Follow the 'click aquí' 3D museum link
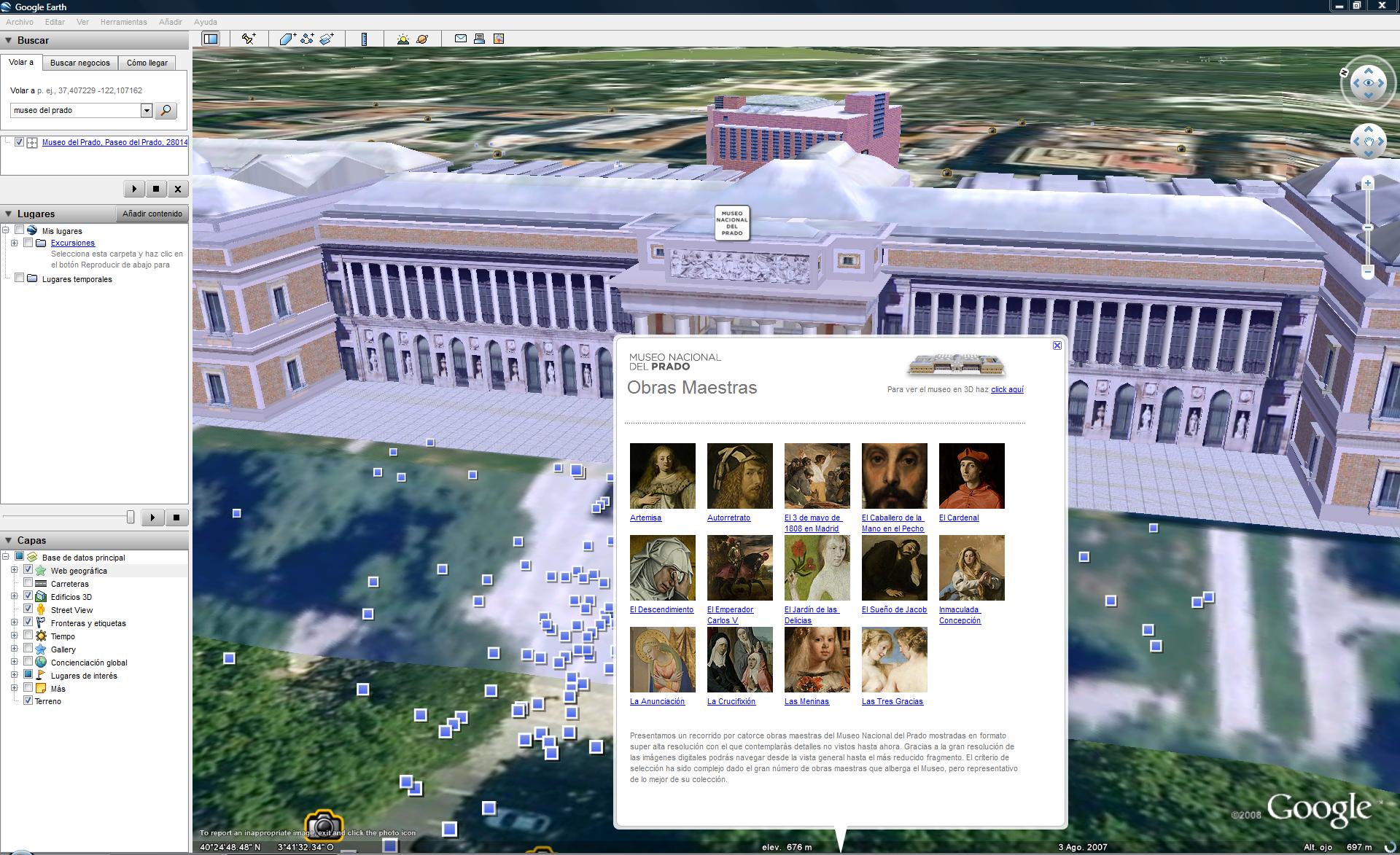This screenshot has width=1400, height=855. (1007, 390)
